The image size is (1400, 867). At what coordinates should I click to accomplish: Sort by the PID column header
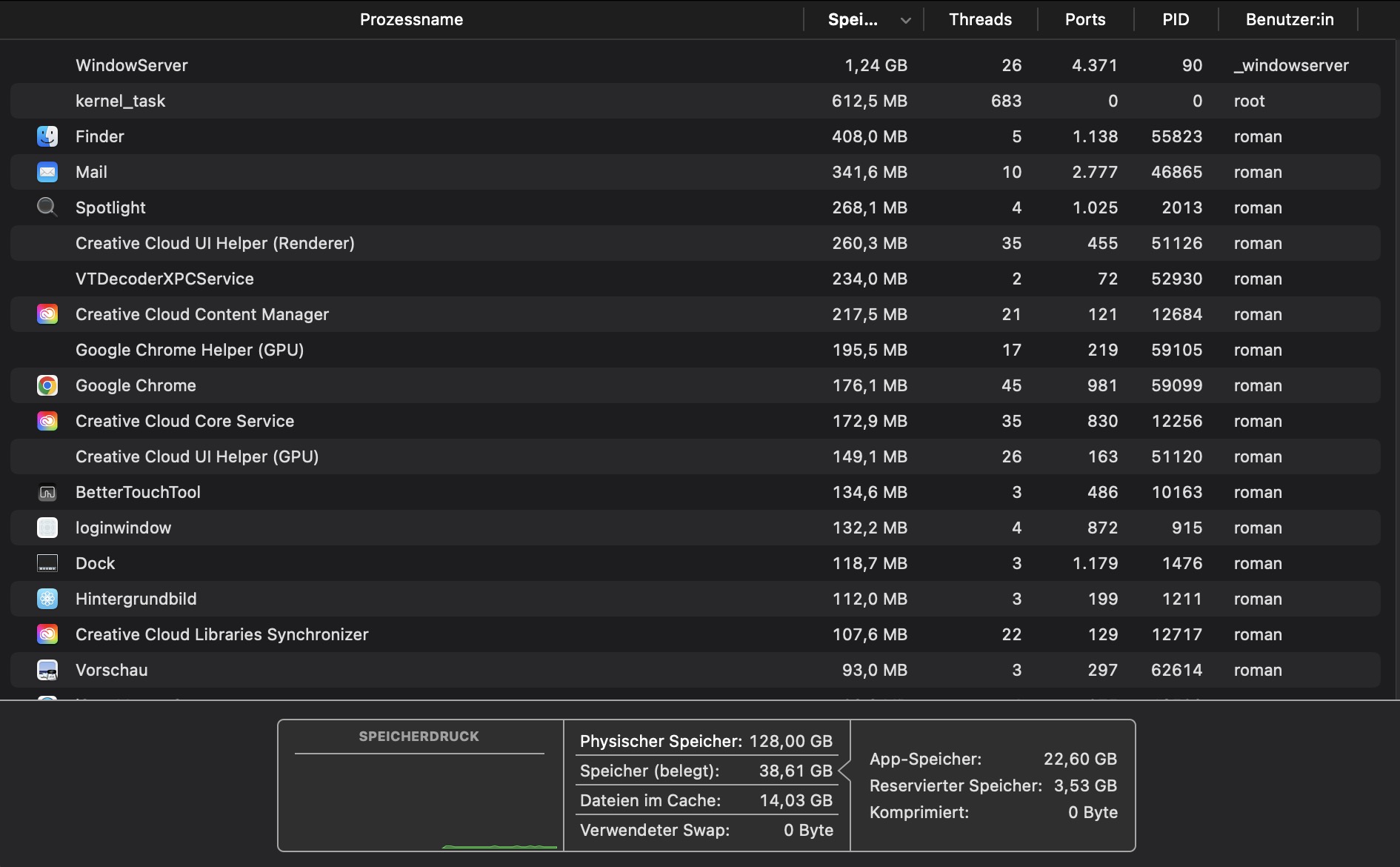1176,19
